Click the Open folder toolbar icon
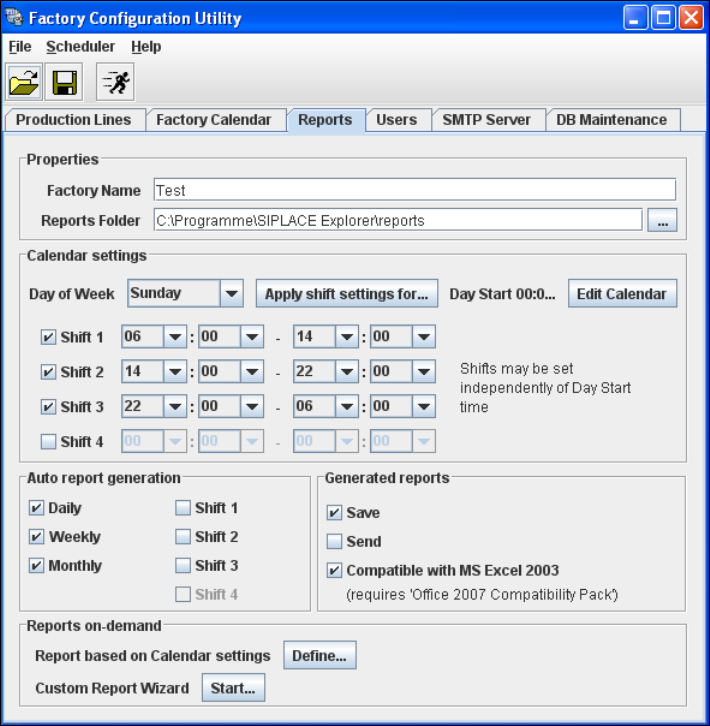This screenshot has height=726, width=710. point(24,82)
